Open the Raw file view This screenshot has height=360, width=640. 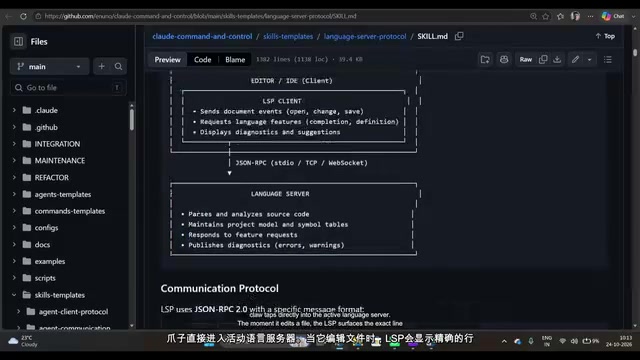tap(526, 60)
